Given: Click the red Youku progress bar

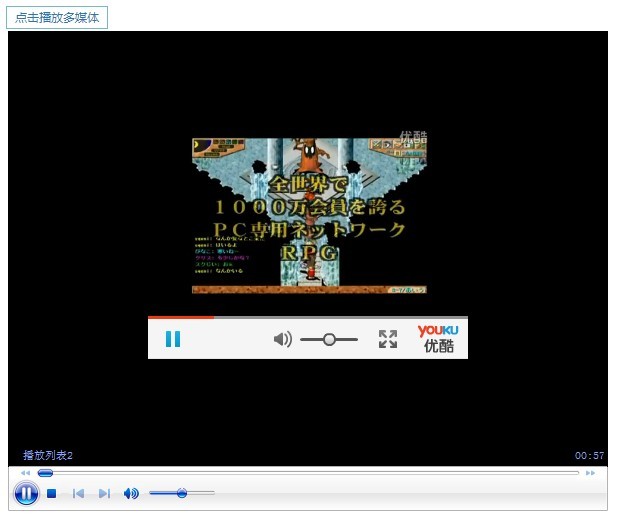Looking at the screenshot, I should [x=181, y=317].
